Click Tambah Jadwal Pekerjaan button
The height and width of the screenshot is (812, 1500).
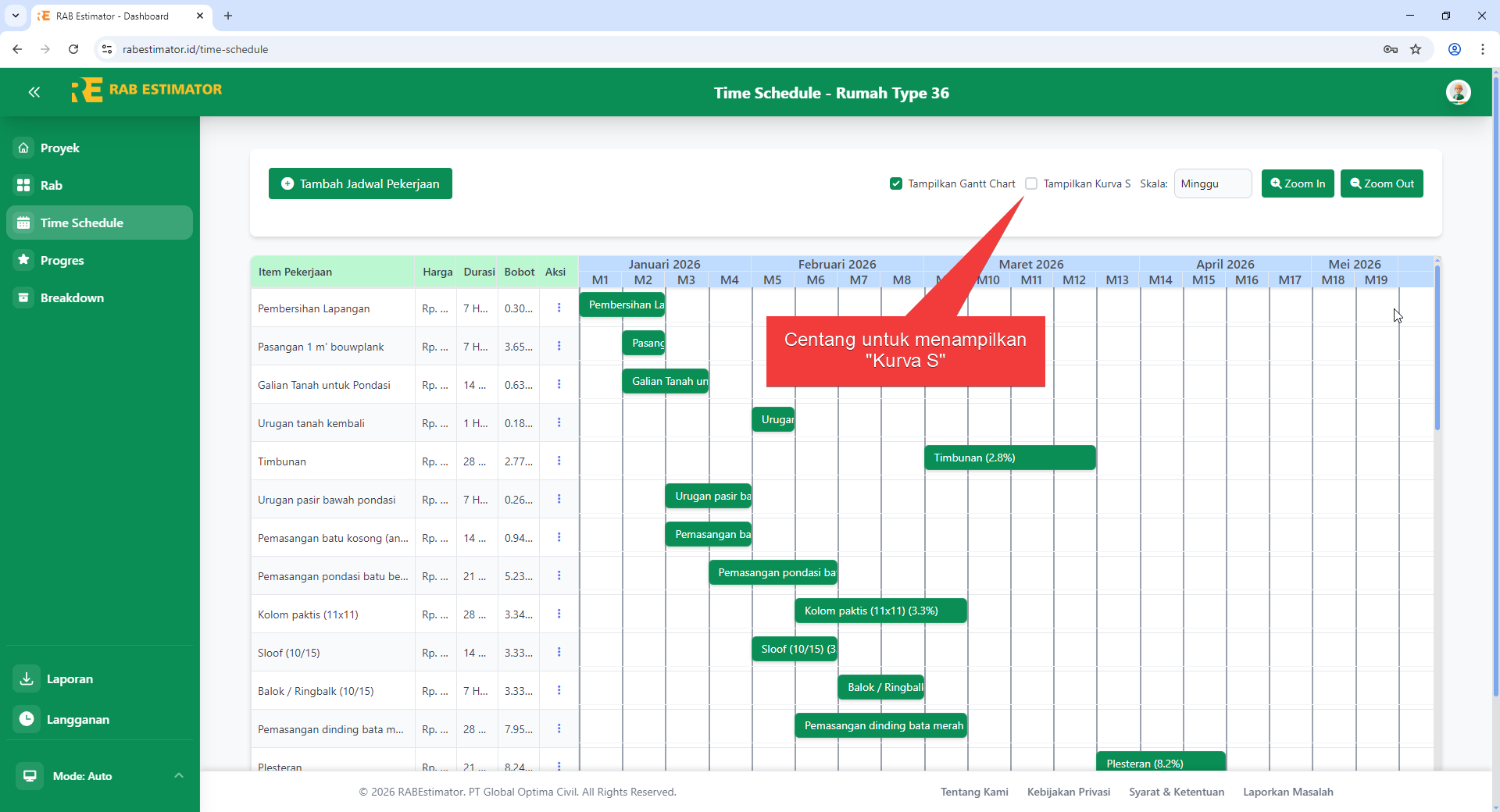[359, 183]
